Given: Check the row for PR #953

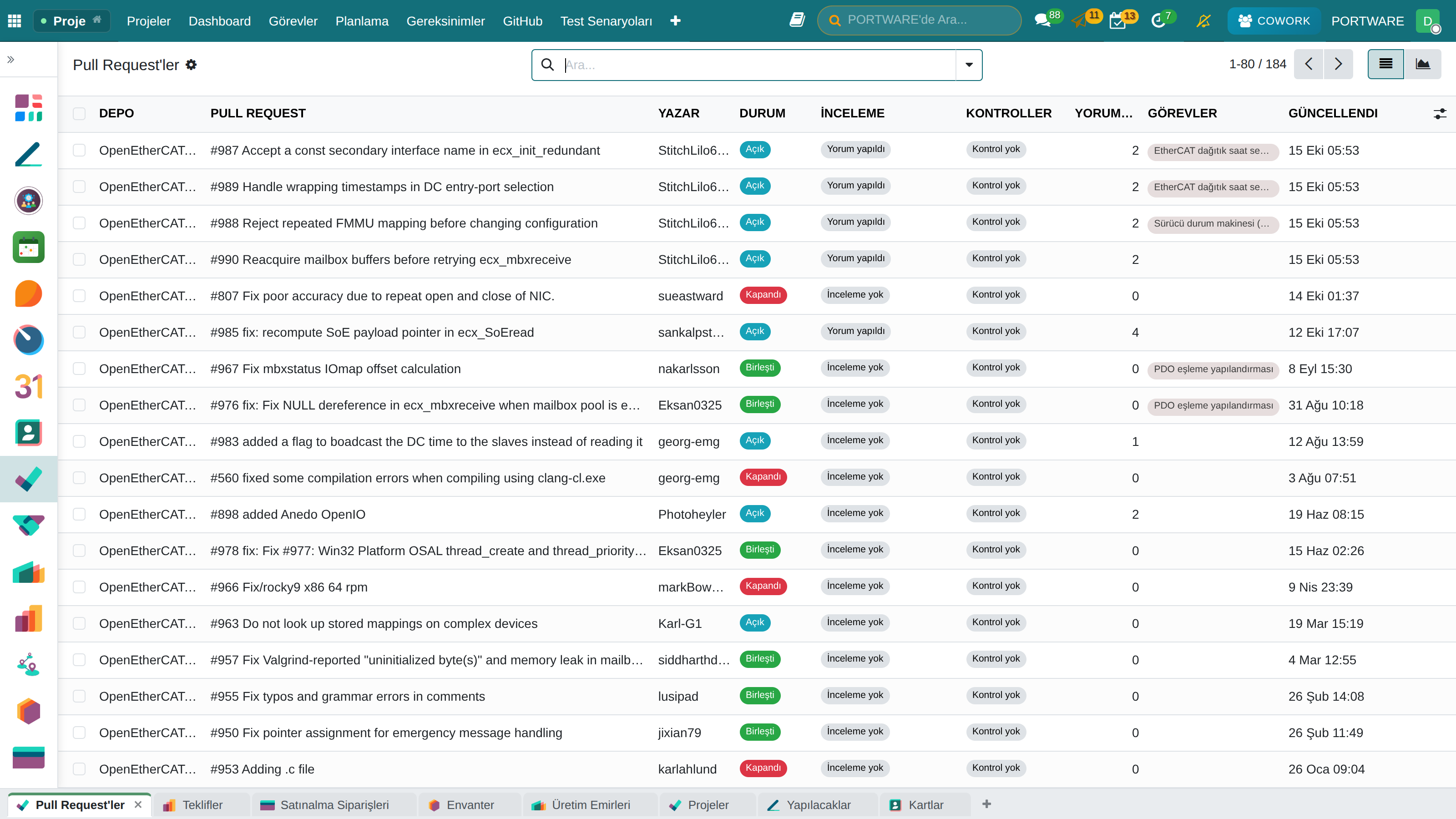Looking at the screenshot, I should (79, 768).
